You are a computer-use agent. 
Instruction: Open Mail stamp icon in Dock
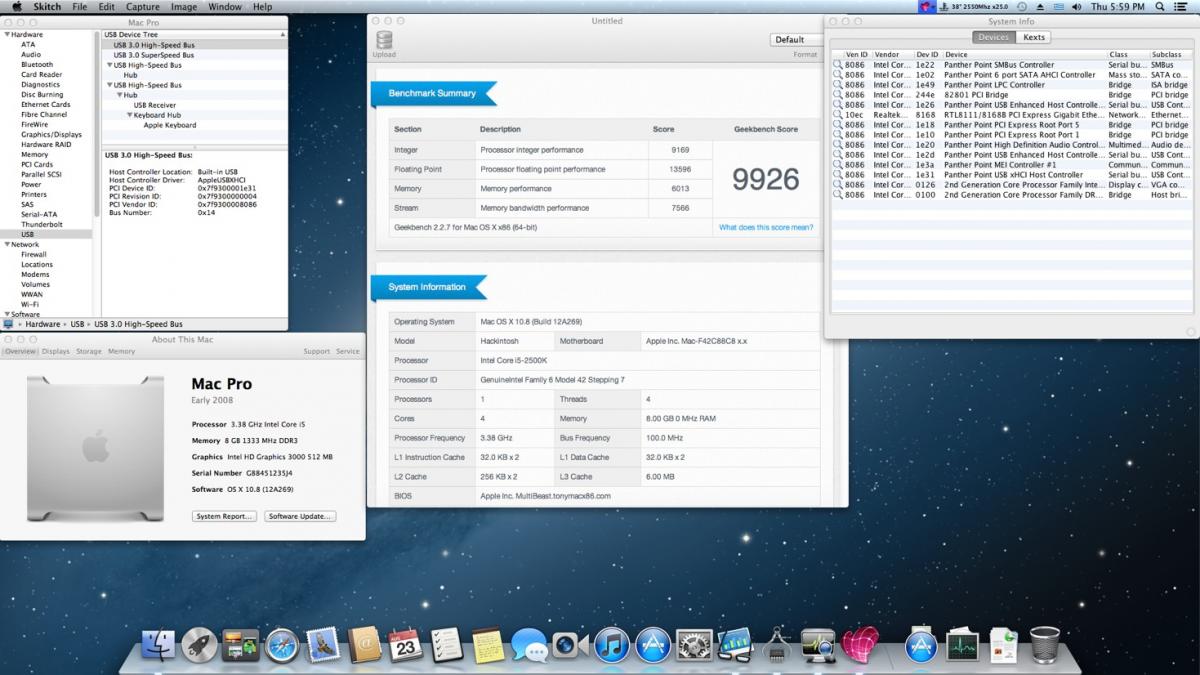(323, 645)
